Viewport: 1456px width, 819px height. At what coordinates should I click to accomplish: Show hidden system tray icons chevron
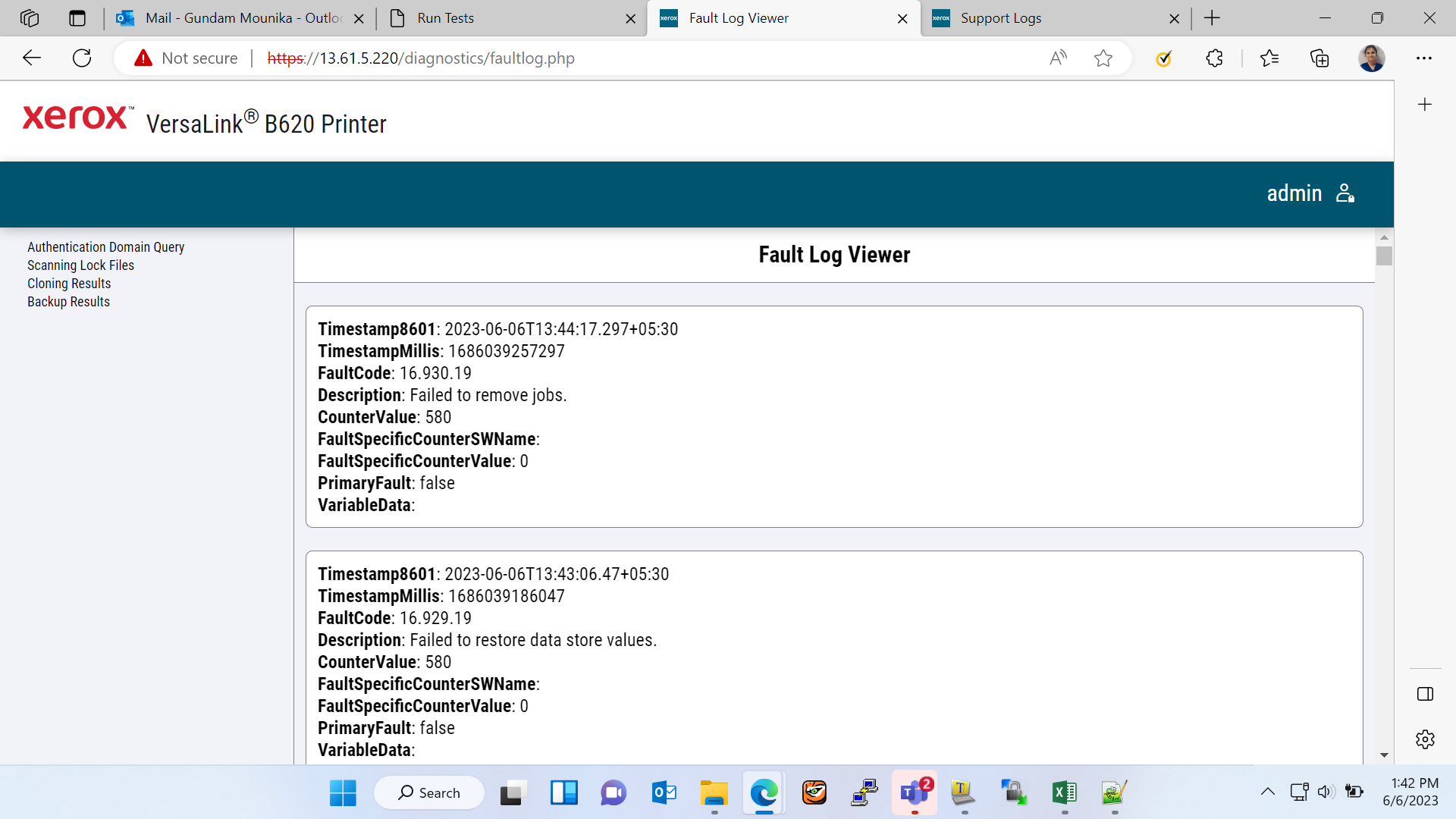(x=1267, y=792)
